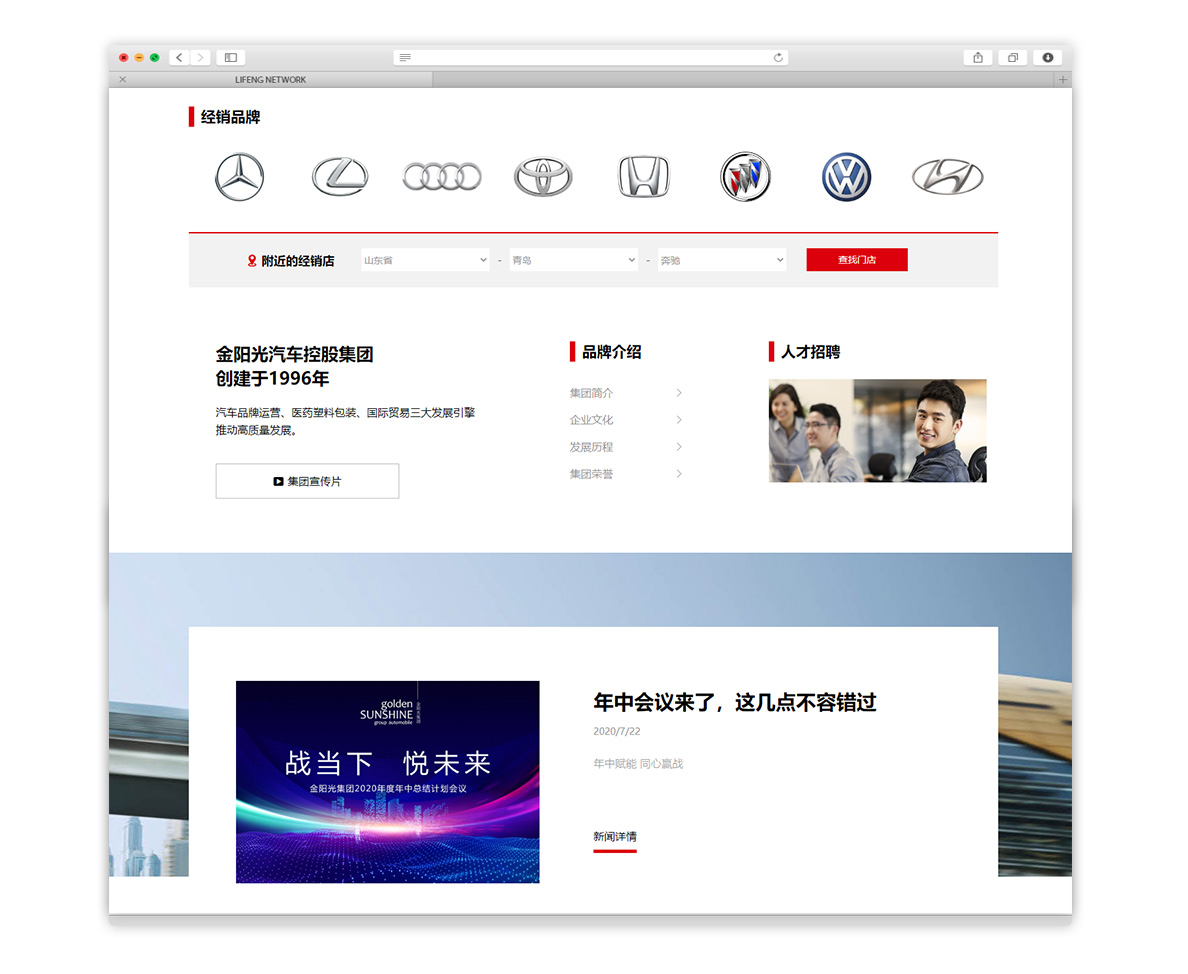Viewport: 1188px width, 974px height.
Task: Open the 青岛 city dropdown
Action: click(x=574, y=261)
